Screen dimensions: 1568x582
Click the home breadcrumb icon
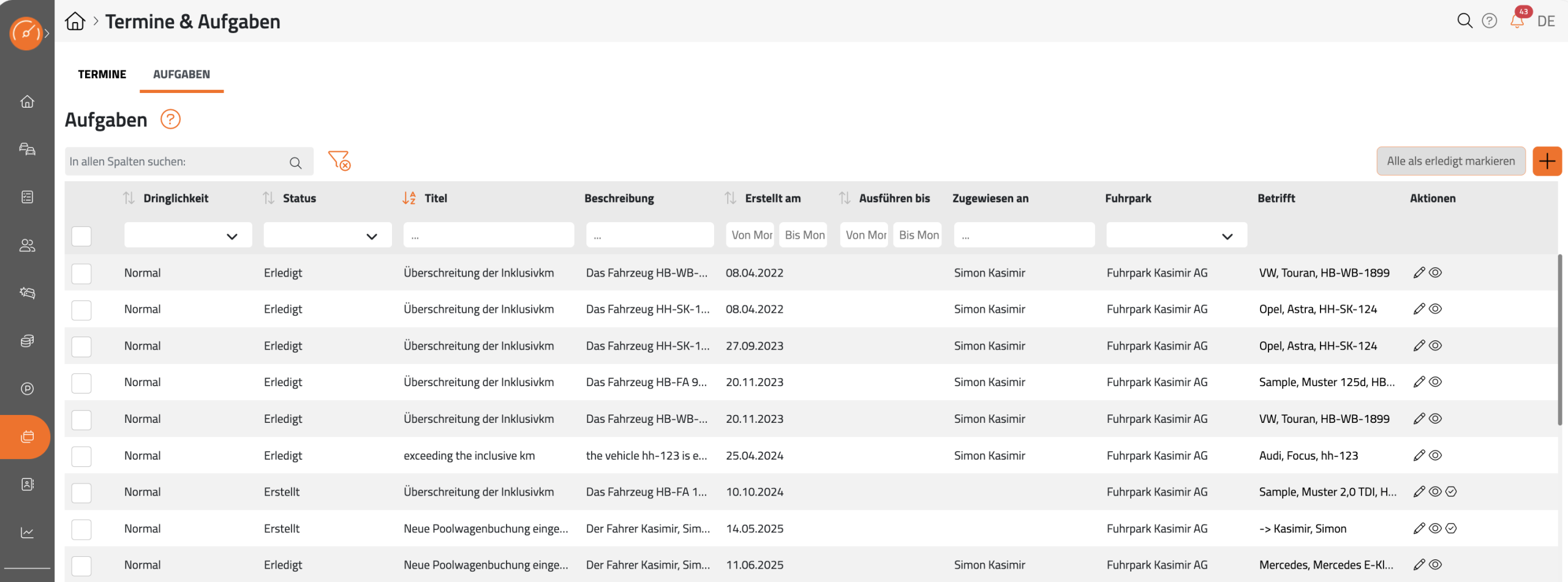coord(75,21)
